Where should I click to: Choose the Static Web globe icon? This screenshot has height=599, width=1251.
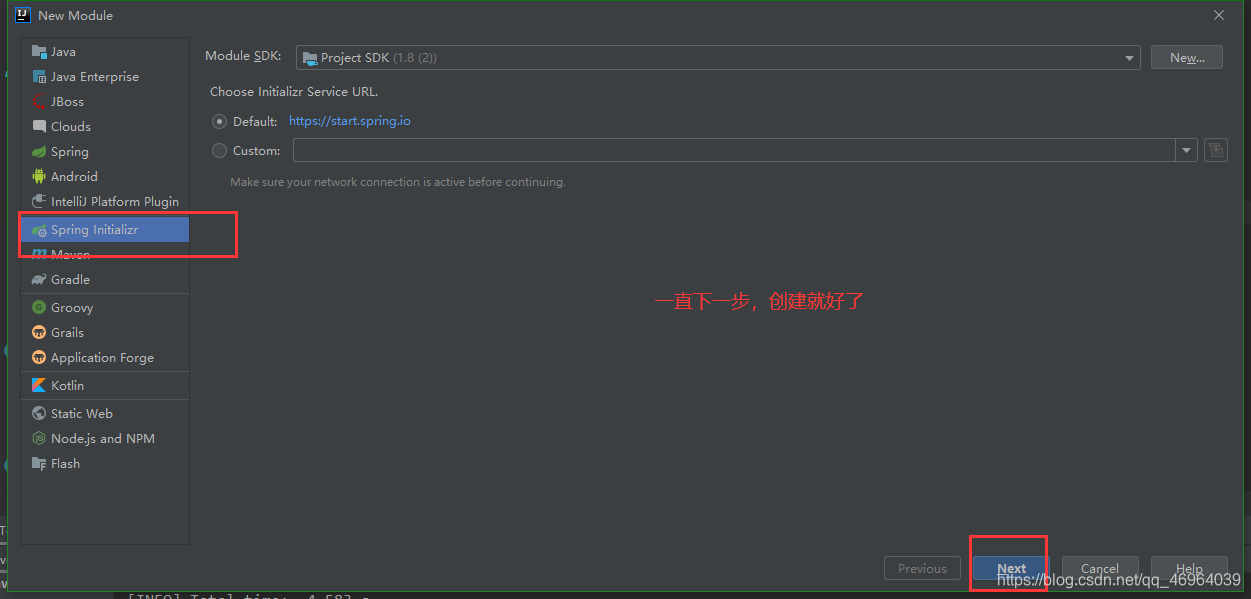pos(39,414)
